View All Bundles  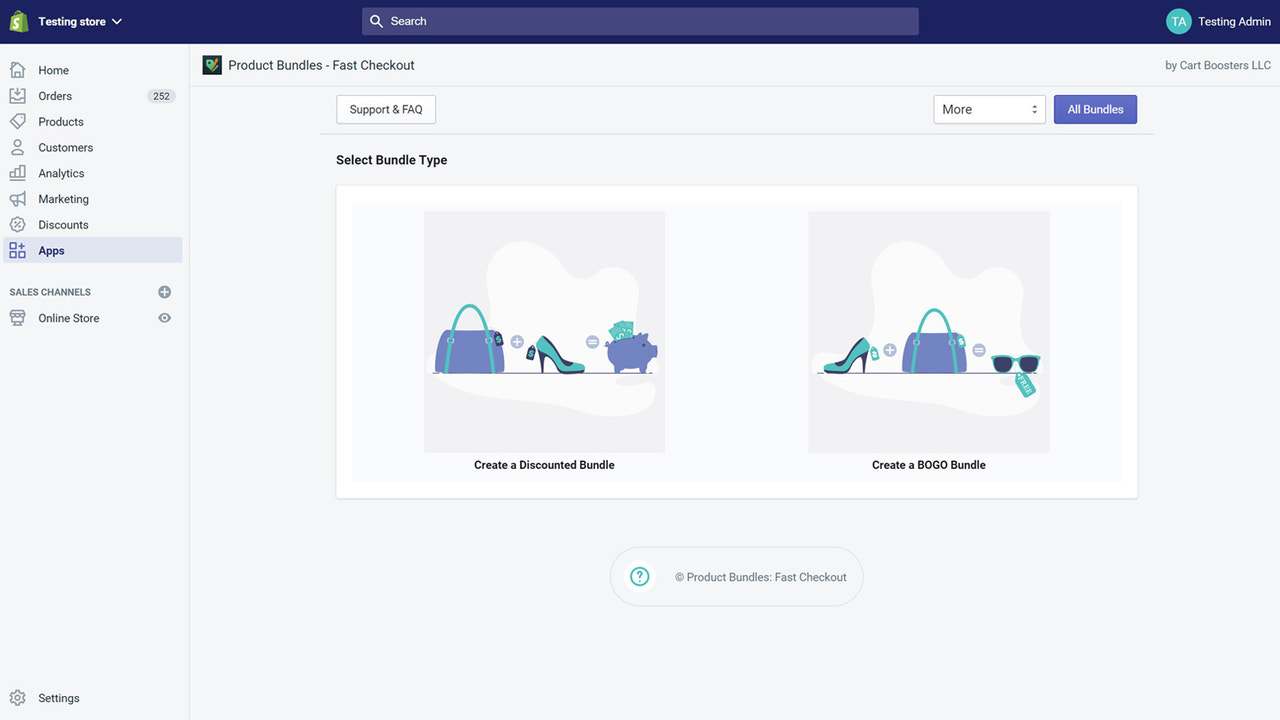pos(1095,109)
